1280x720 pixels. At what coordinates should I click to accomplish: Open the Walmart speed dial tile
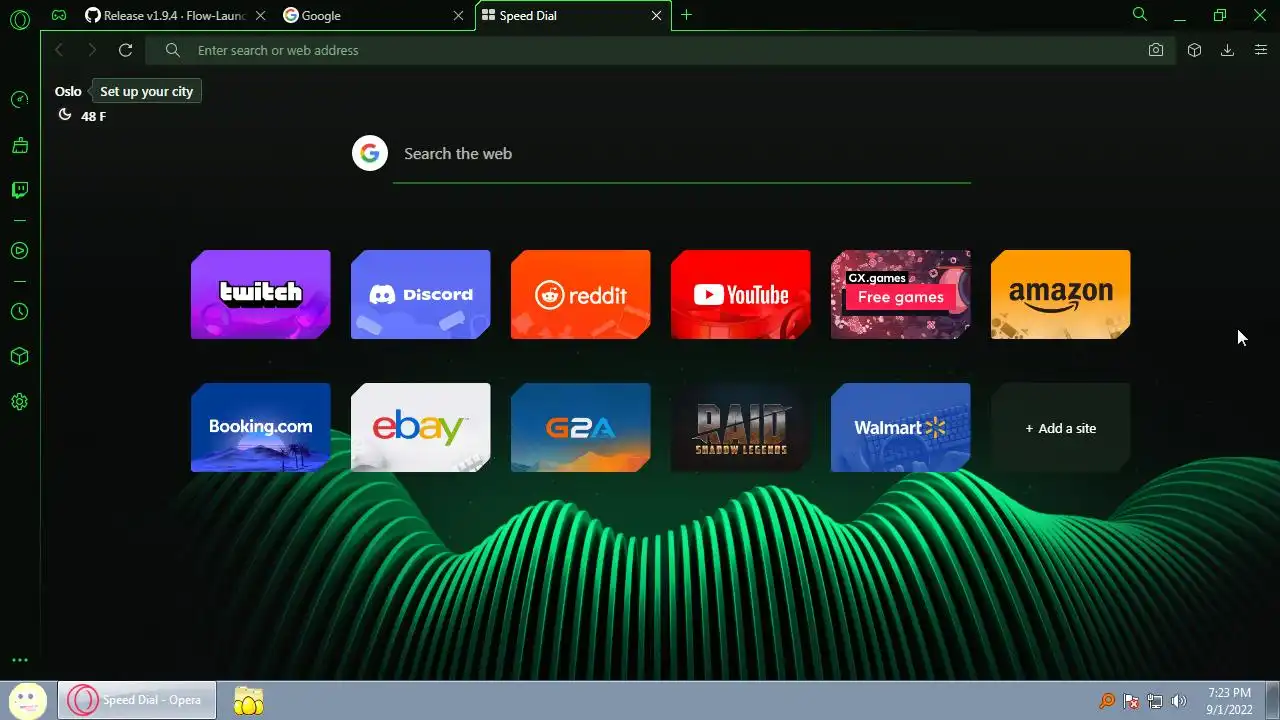pos(900,427)
